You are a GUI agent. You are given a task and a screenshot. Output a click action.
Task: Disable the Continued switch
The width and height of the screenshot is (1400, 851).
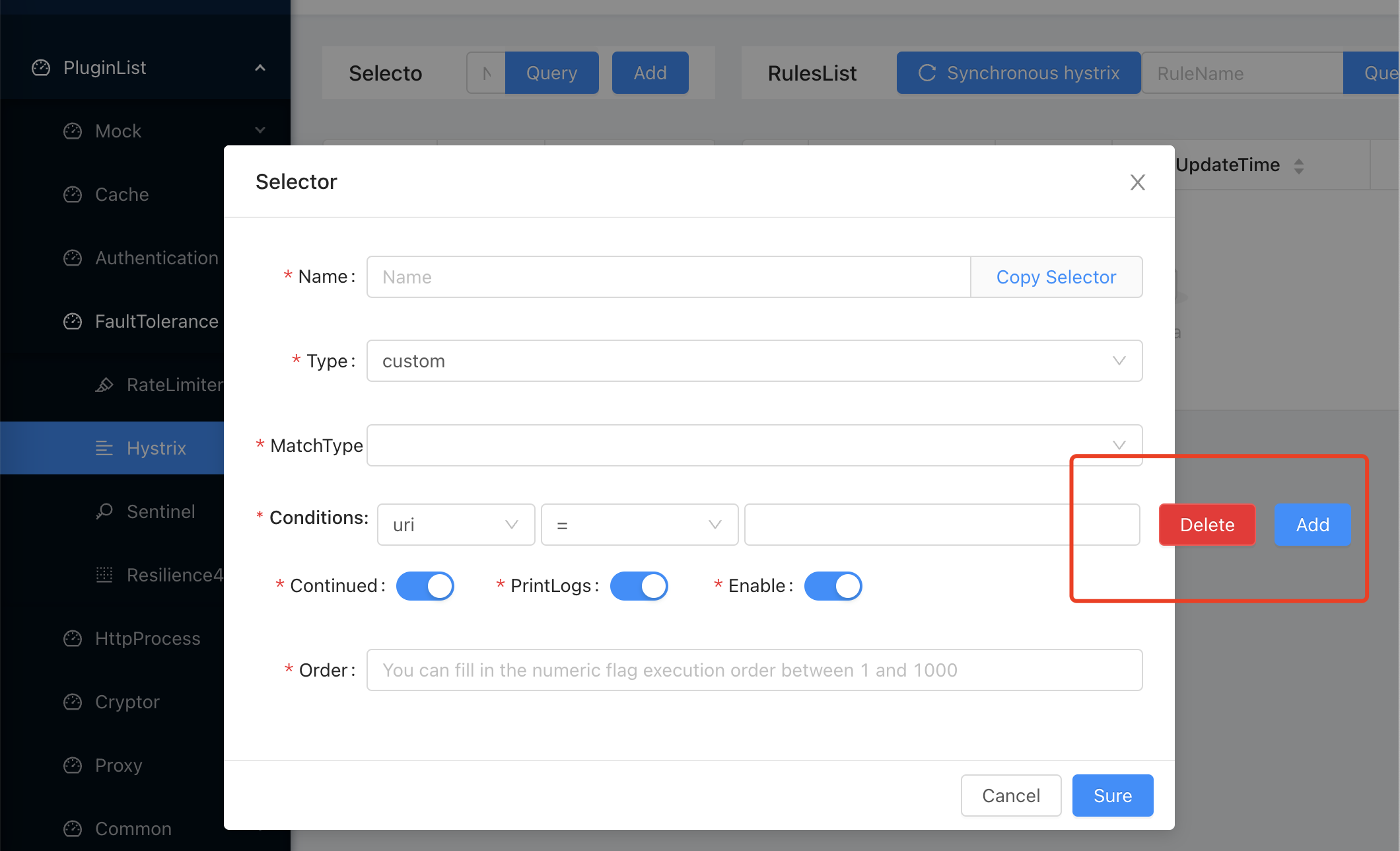425,585
